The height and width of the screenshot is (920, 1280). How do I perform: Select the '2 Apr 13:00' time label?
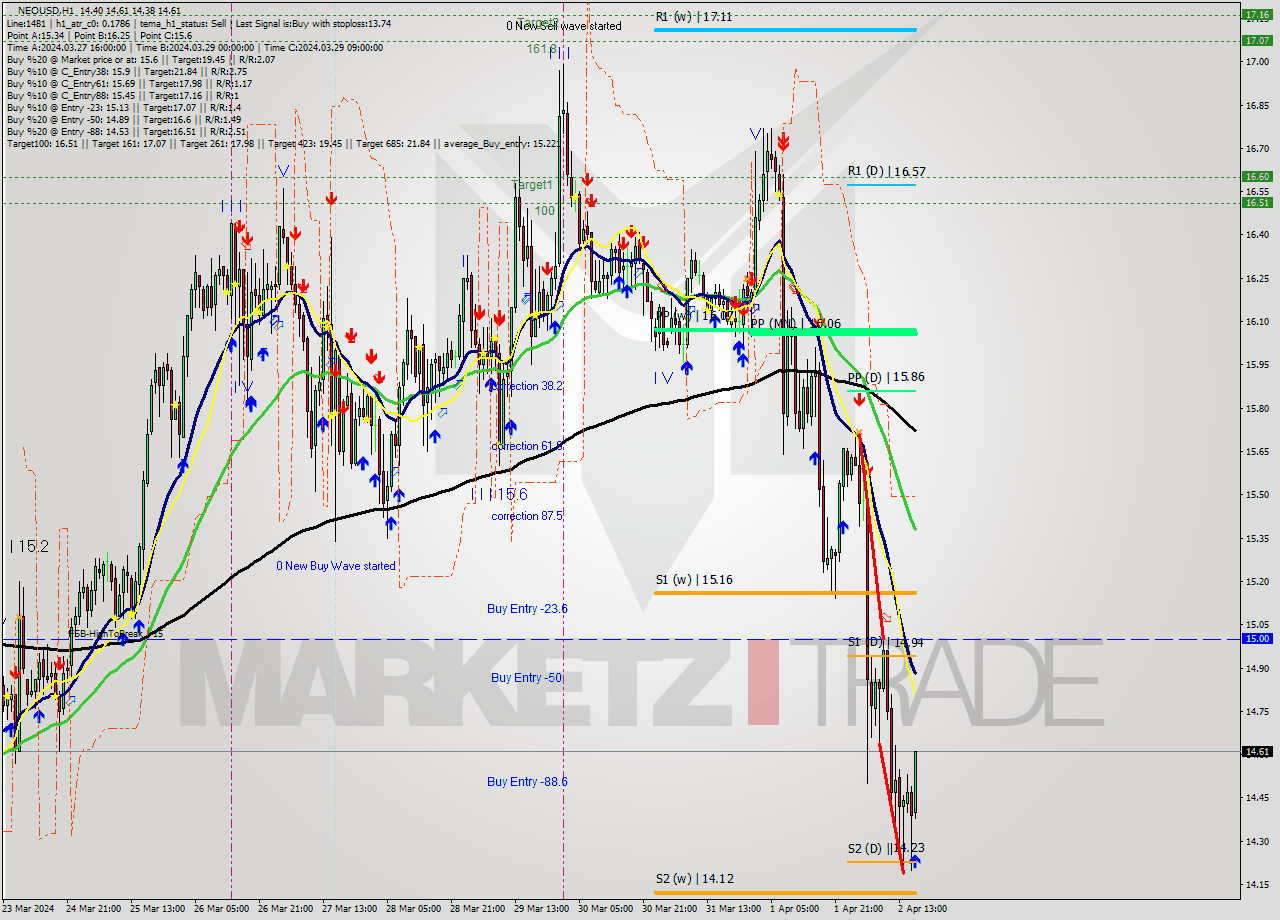[x=922, y=909]
